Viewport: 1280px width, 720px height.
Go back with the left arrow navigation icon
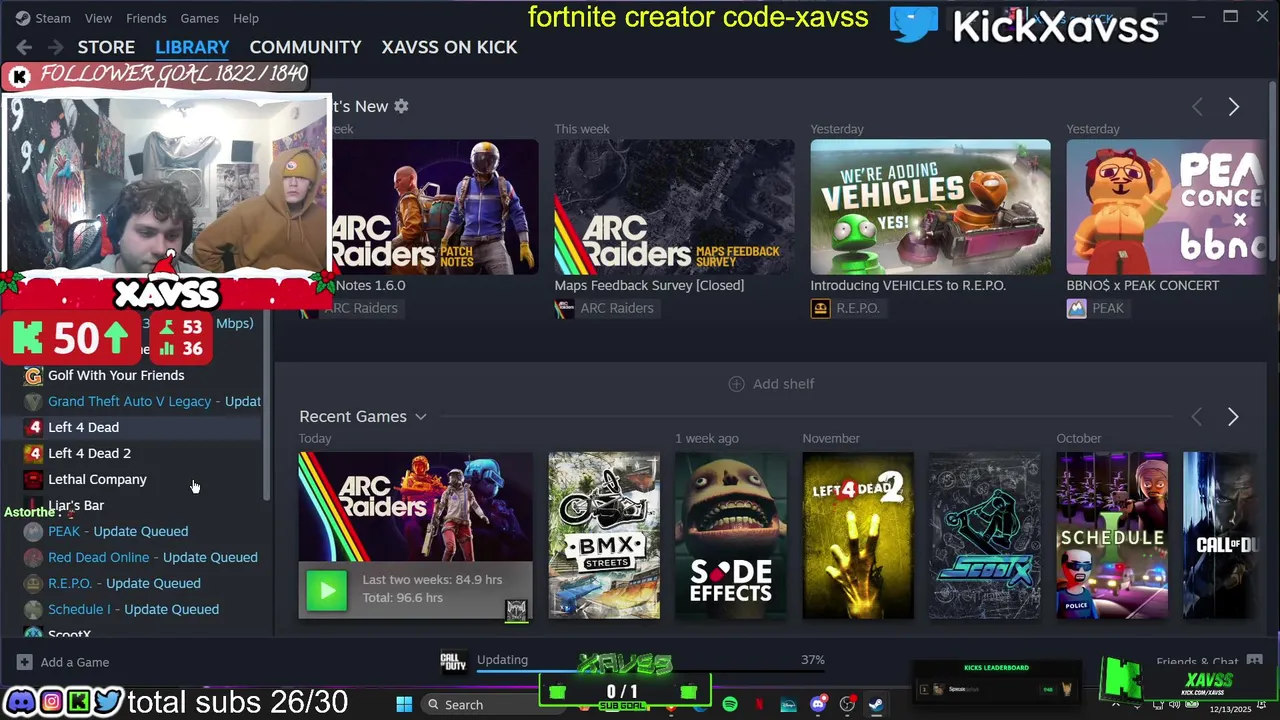pyautogui.click(x=24, y=47)
